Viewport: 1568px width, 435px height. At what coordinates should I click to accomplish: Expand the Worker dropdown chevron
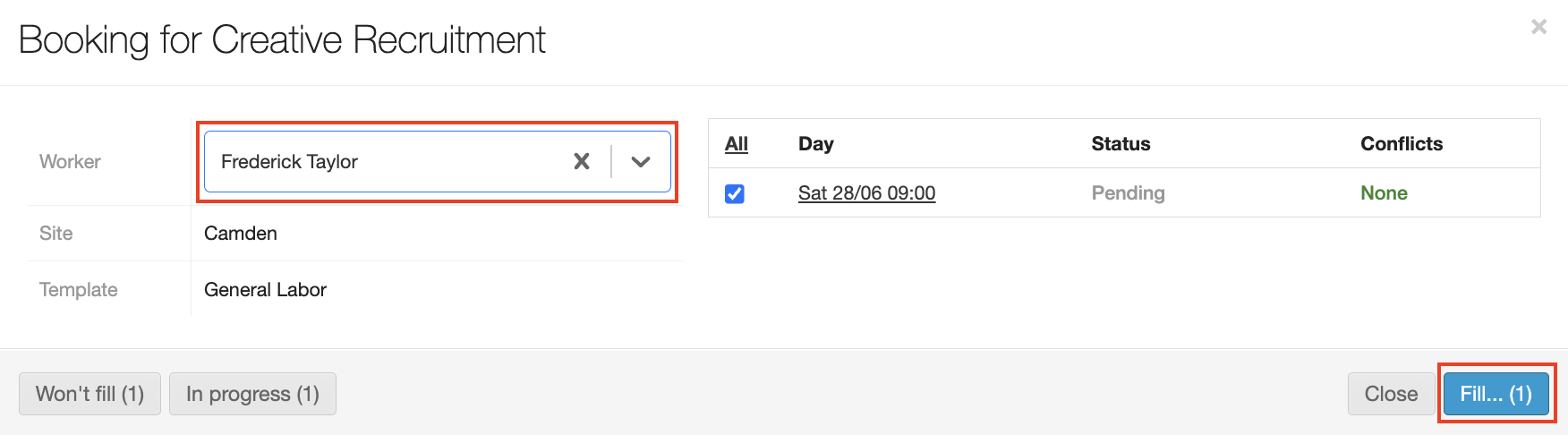(x=641, y=161)
